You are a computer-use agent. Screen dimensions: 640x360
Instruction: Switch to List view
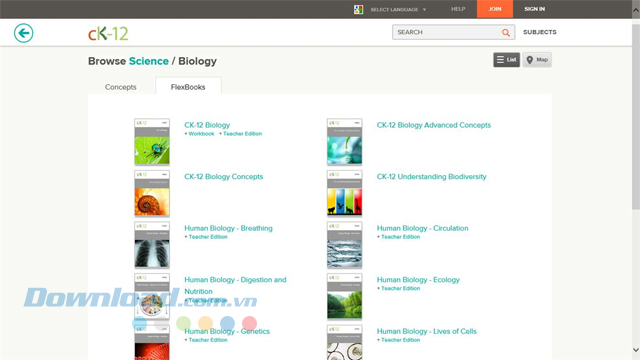(x=507, y=60)
